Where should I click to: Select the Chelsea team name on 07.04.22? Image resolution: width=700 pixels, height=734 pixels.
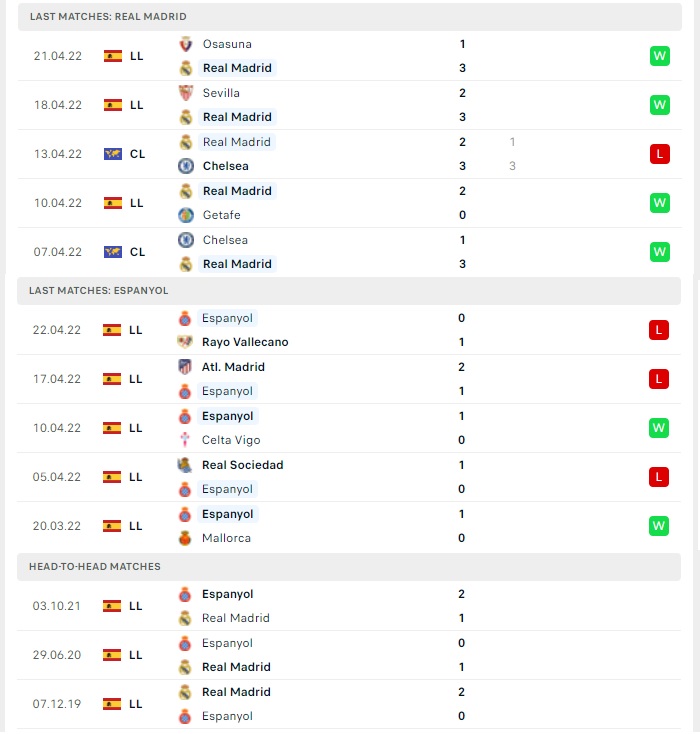(x=225, y=240)
